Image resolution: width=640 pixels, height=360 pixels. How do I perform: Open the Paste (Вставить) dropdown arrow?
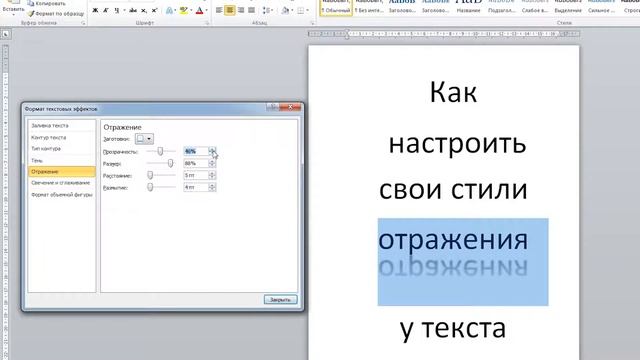point(13,15)
